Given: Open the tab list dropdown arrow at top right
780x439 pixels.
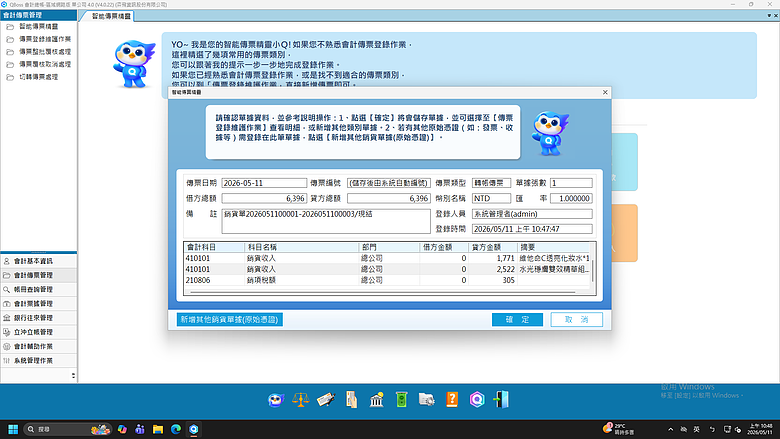Looking at the screenshot, I should [x=769, y=16].
